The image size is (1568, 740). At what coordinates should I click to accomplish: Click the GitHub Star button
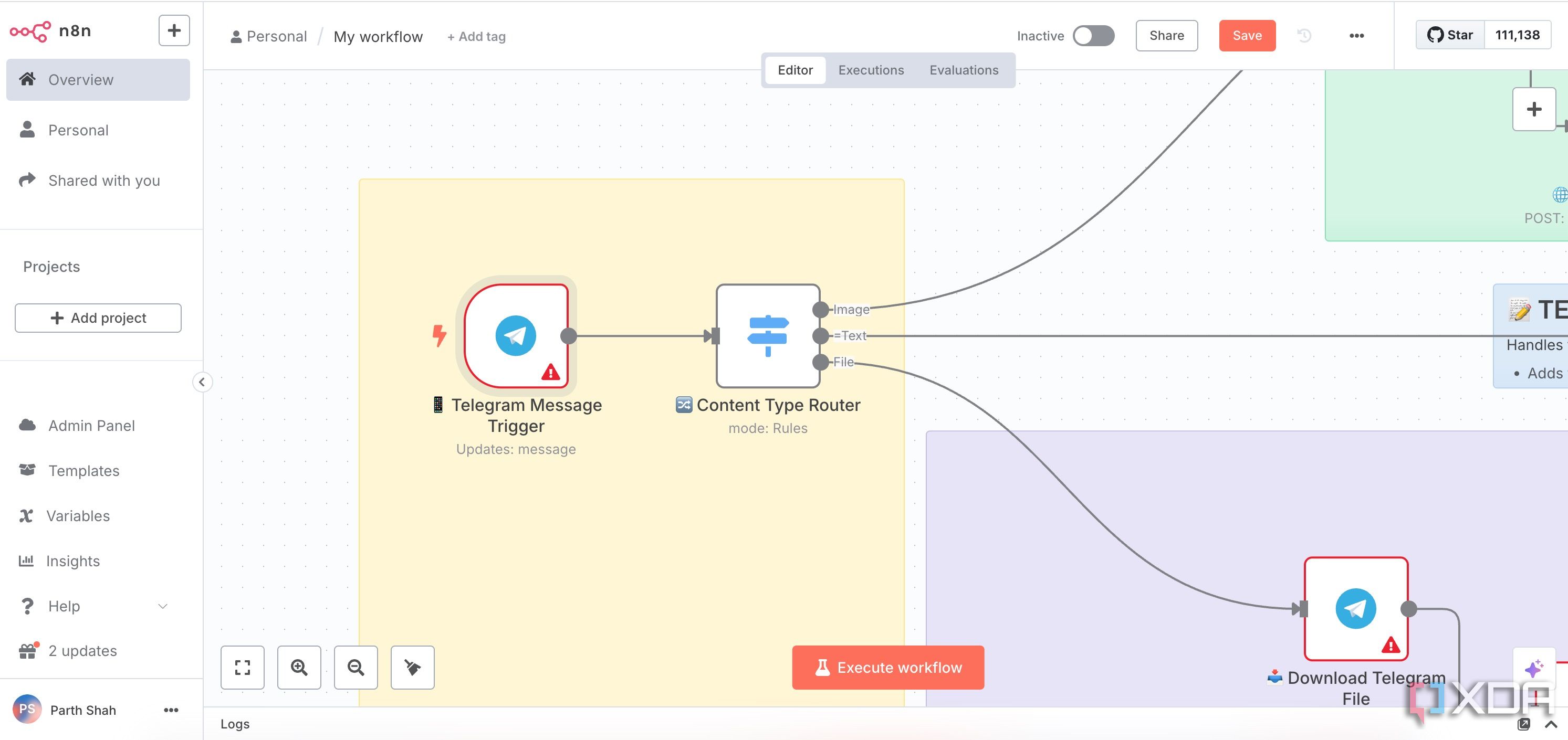[1450, 35]
